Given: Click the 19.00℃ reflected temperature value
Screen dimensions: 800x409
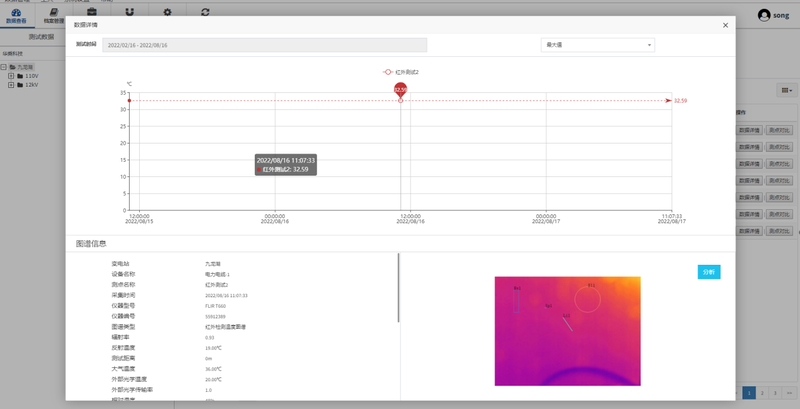Looking at the screenshot, I should pos(213,348).
